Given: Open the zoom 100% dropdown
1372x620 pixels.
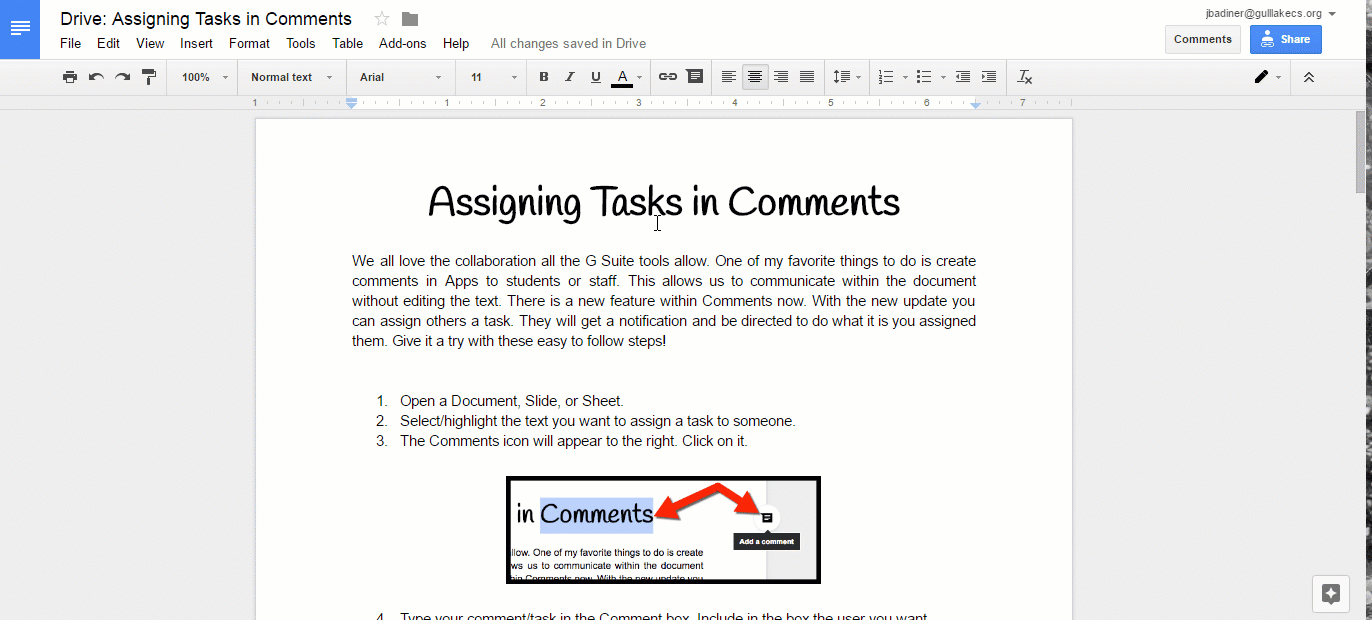Looking at the screenshot, I should 205,77.
